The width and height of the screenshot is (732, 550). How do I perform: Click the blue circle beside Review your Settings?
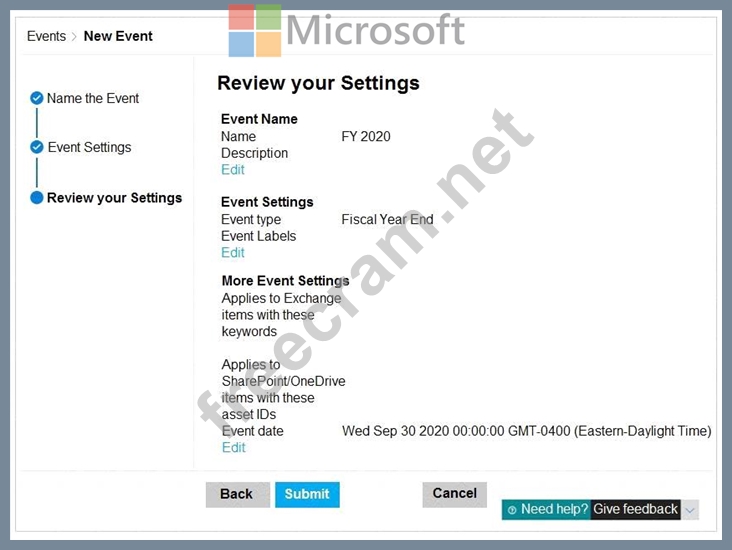point(37,198)
